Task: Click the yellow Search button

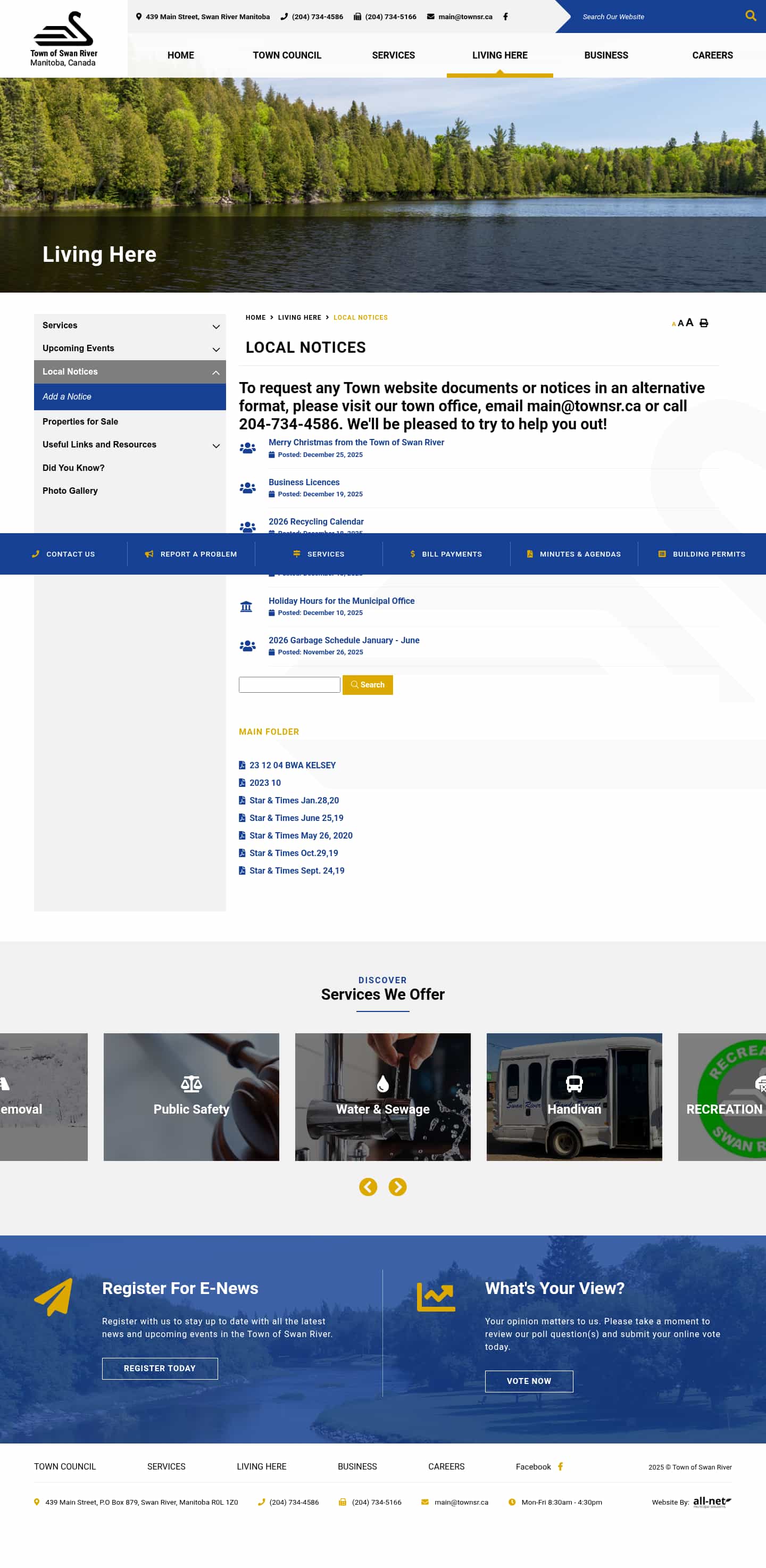Action: (368, 685)
